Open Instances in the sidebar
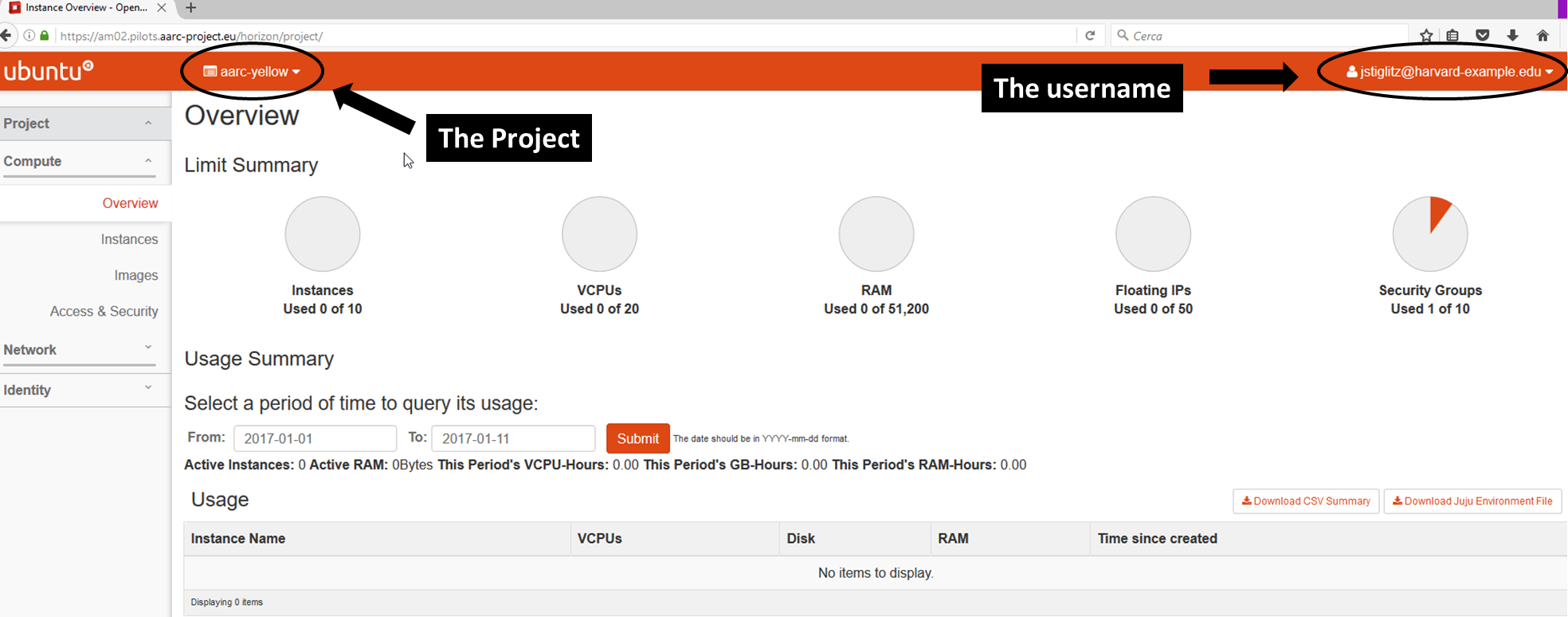This screenshot has width=1568, height=617. point(129,239)
